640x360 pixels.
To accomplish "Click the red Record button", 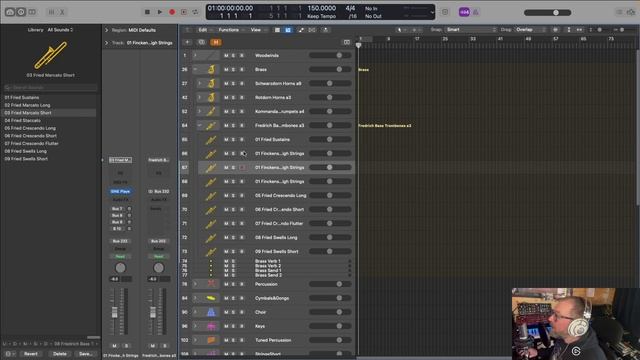I will point(172,12).
